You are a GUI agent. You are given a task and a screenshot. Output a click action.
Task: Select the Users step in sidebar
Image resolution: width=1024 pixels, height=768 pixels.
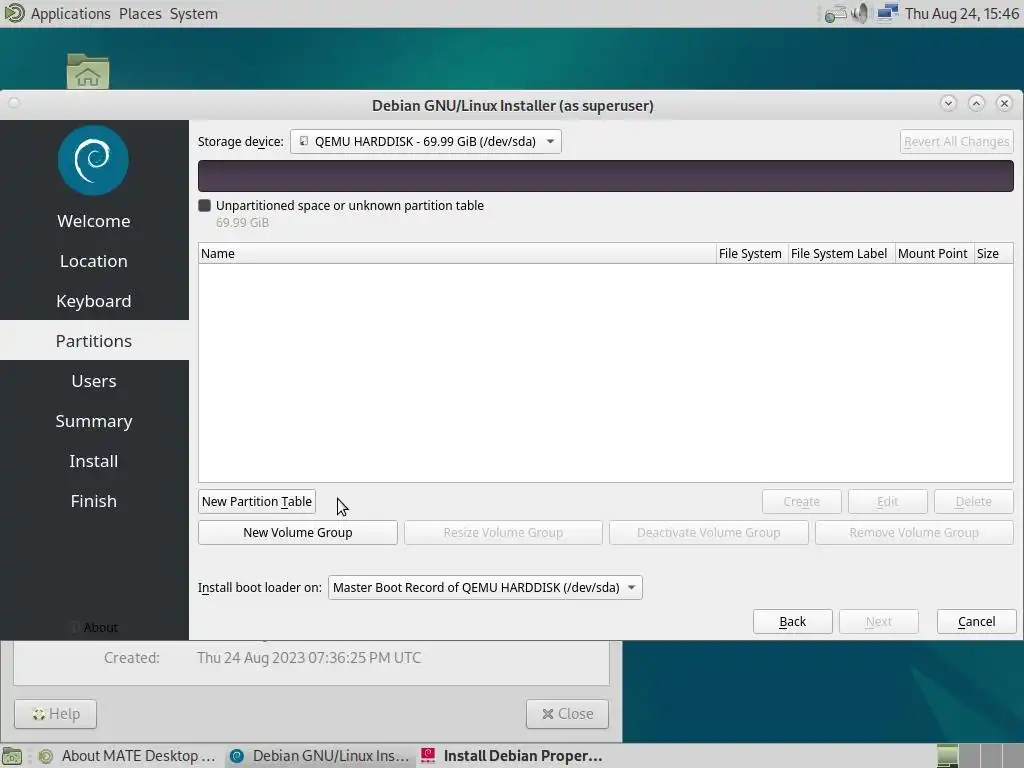pyautogui.click(x=94, y=381)
